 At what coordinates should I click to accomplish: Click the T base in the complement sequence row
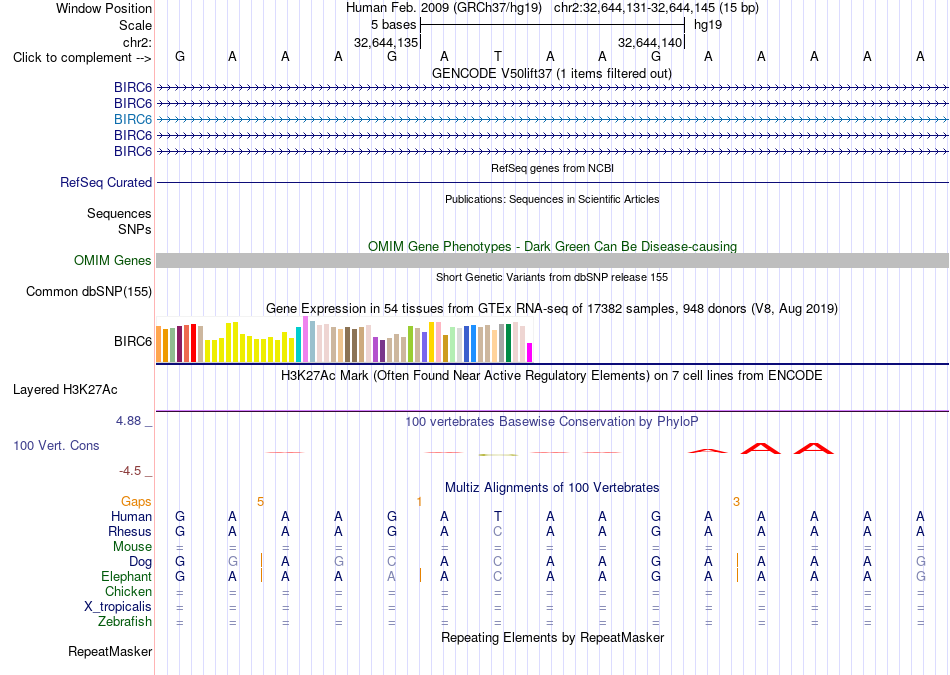(x=497, y=56)
